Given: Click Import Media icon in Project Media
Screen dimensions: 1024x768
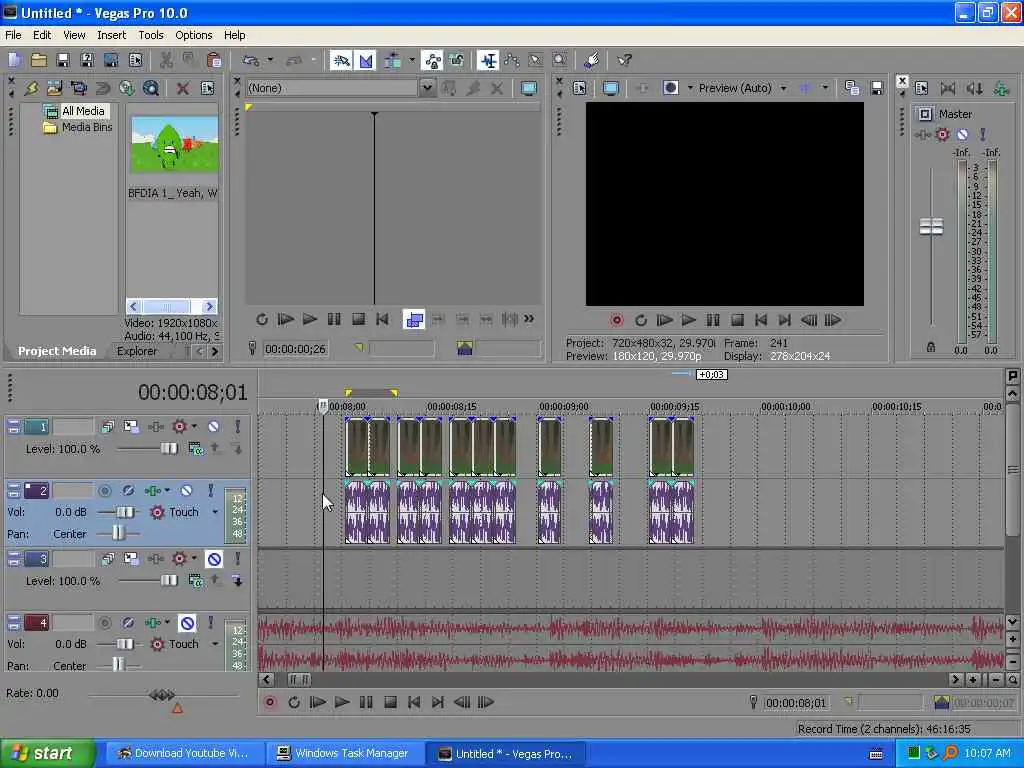Looking at the screenshot, I should point(54,88).
